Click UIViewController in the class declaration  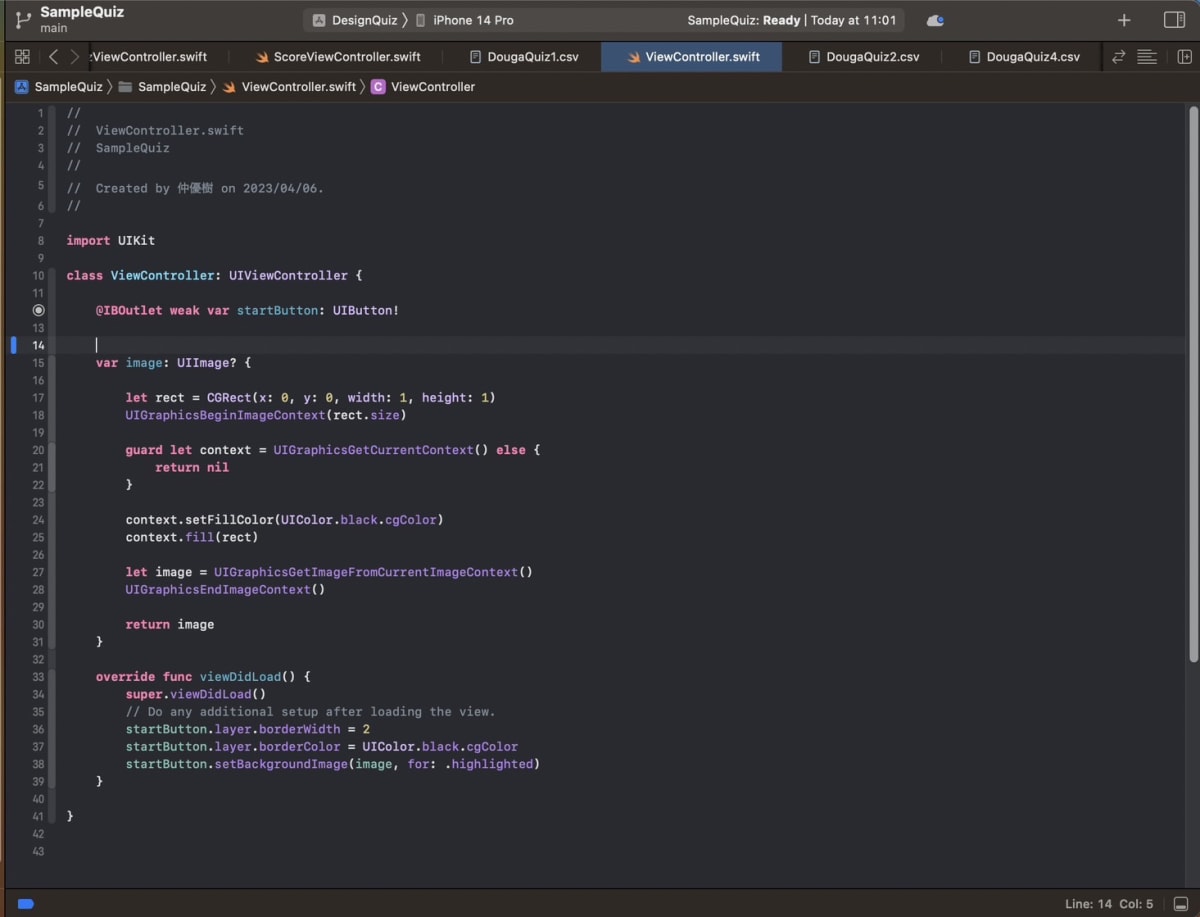(x=288, y=276)
